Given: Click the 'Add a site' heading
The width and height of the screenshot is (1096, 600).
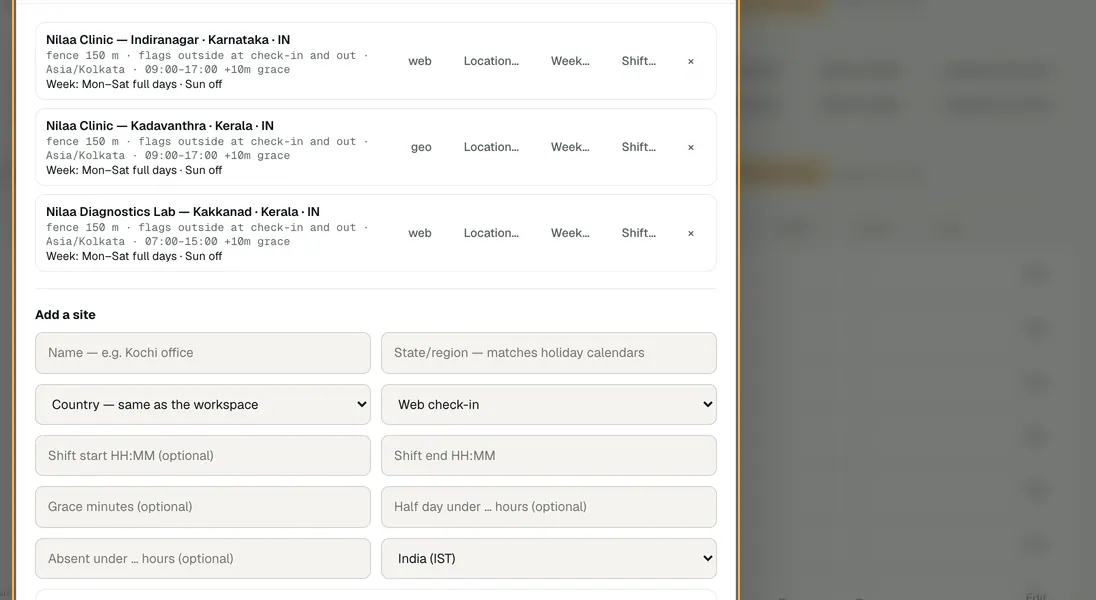Looking at the screenshot, I should pos(65,315).
